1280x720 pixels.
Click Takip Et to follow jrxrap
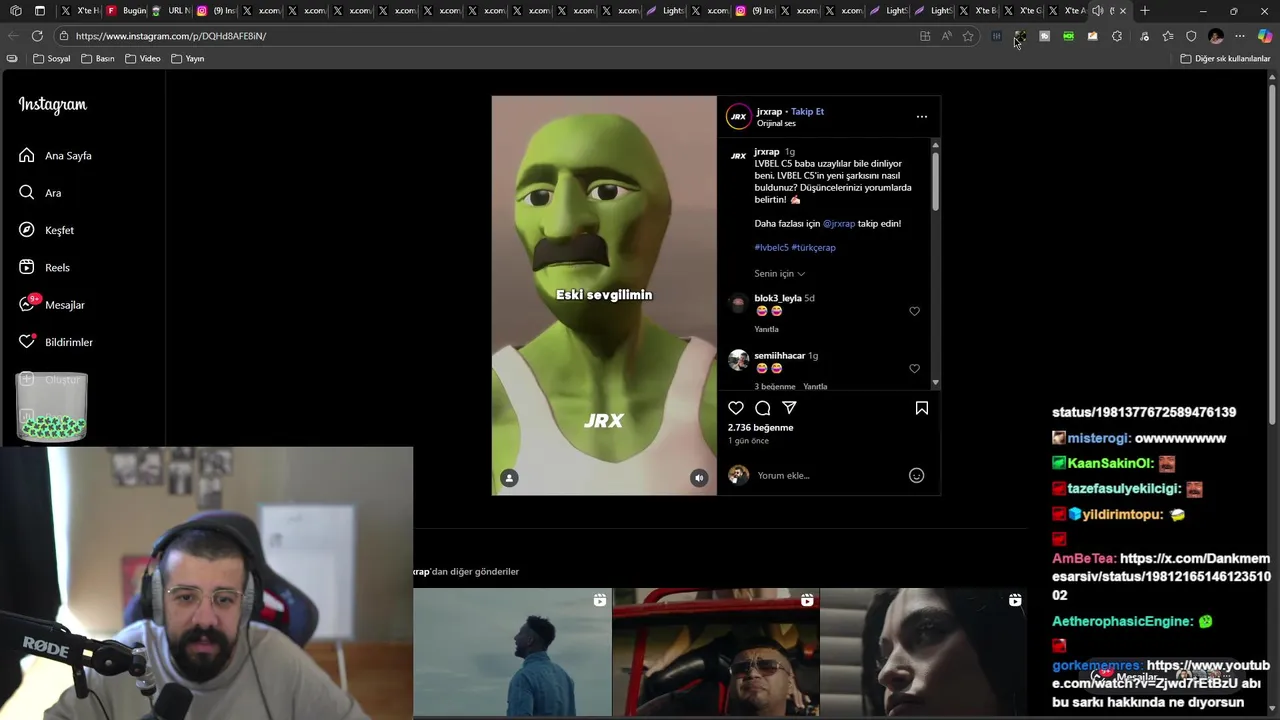[x=807, y=111]
